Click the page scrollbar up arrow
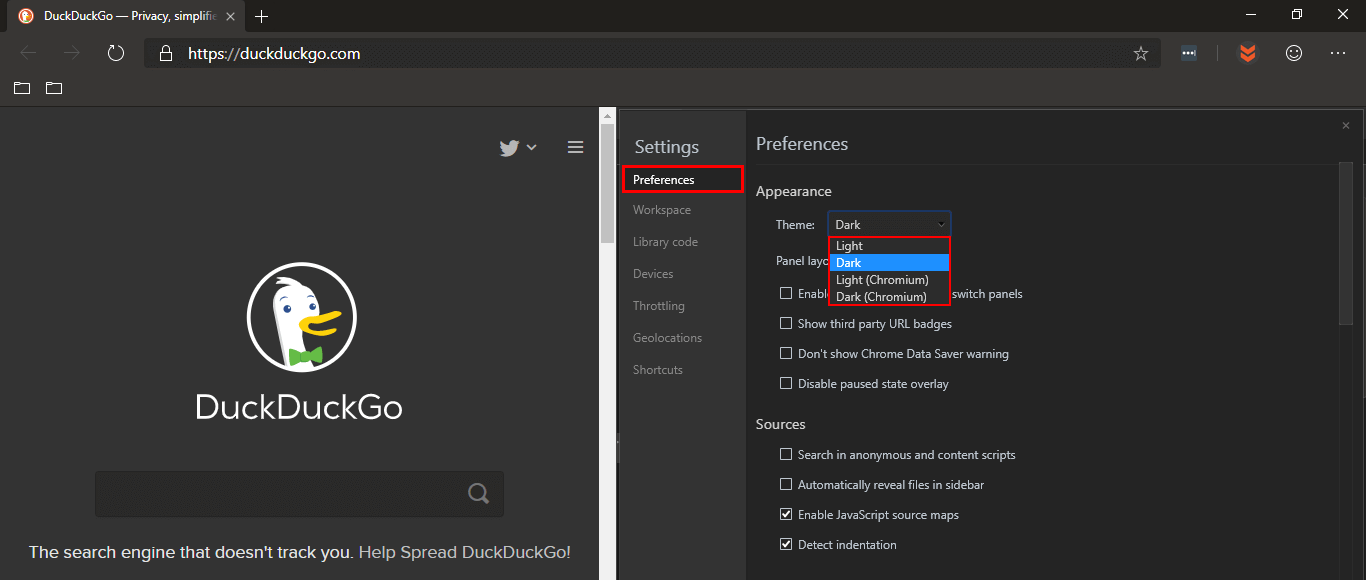Viewport: 1366px width, 580px height. tap(607, 115)
